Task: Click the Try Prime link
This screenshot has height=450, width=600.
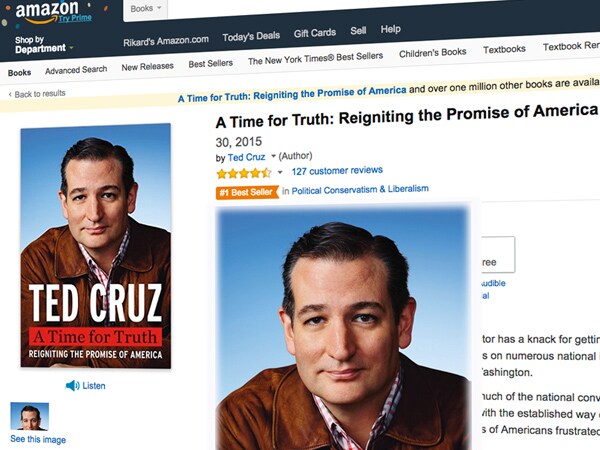Action: pos(75,18)
